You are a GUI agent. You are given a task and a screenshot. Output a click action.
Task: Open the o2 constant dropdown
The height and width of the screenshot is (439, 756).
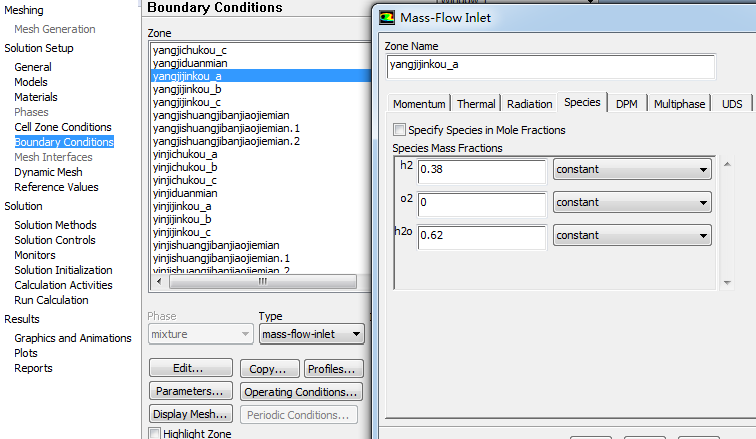632,202
